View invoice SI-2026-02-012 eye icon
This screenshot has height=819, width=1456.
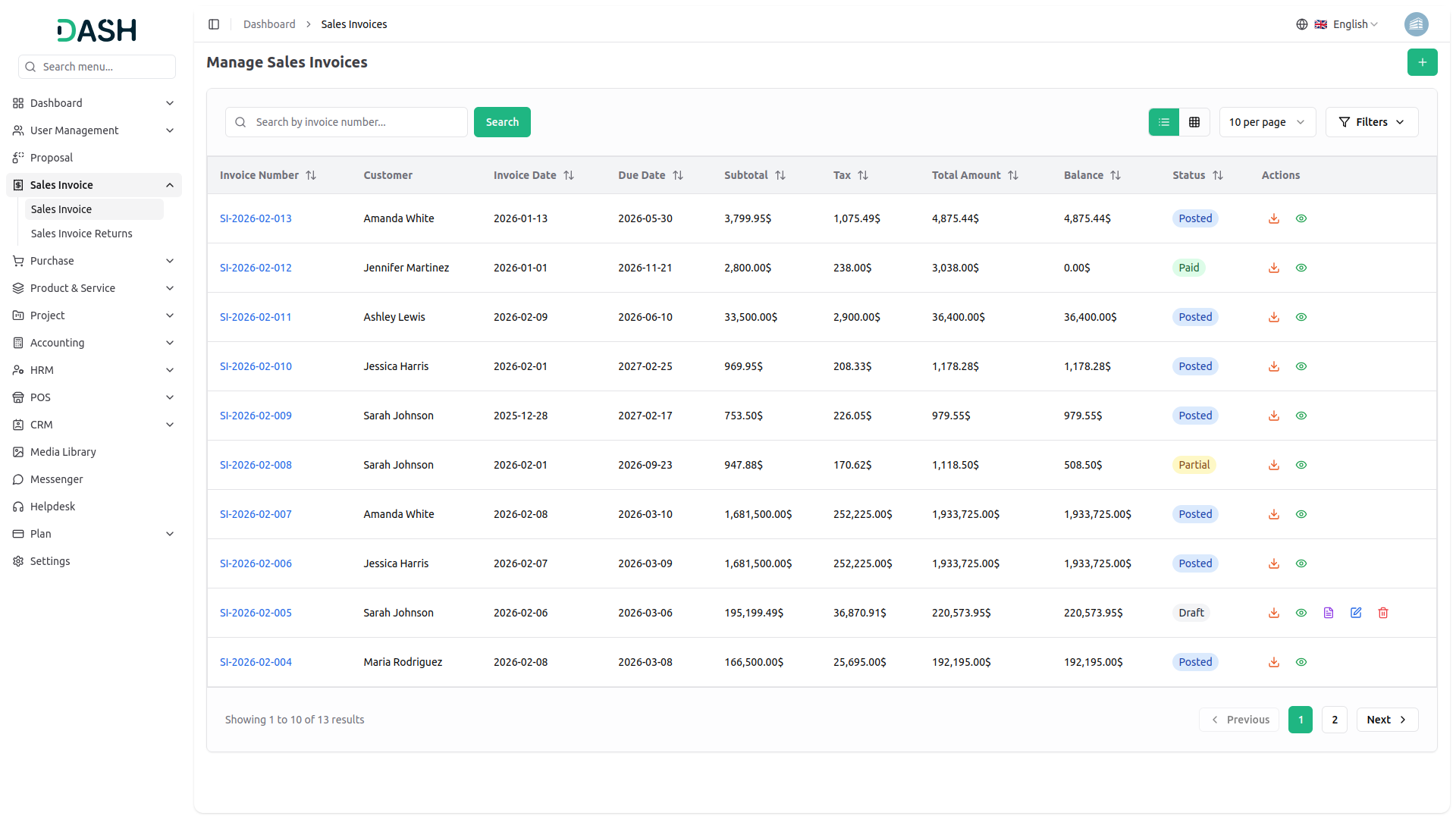[x=1301, y=268]
